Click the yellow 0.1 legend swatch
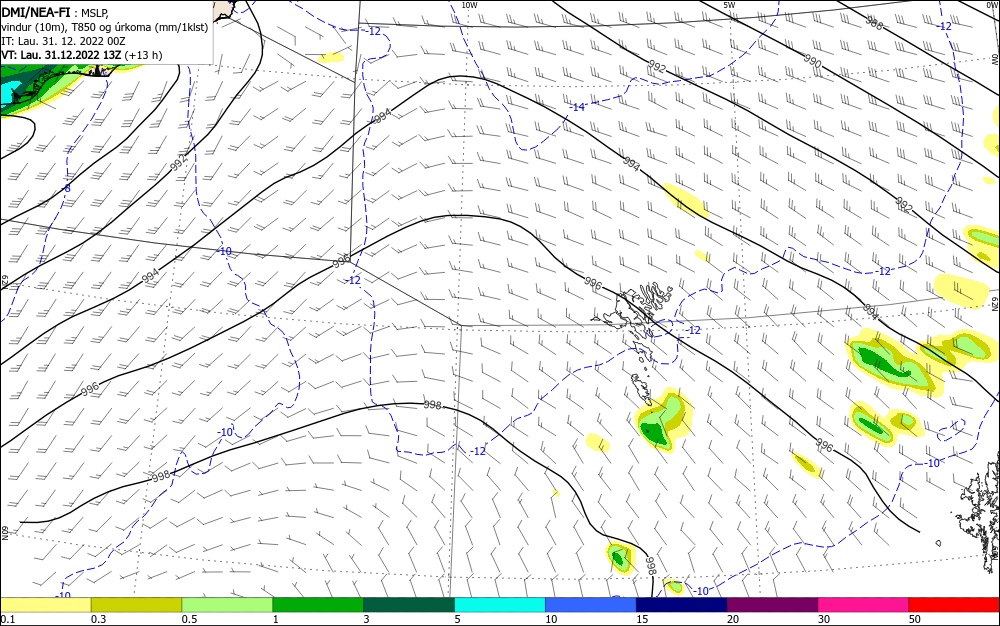The width and height of the screenshot is (1000, 626). [45, 605]
